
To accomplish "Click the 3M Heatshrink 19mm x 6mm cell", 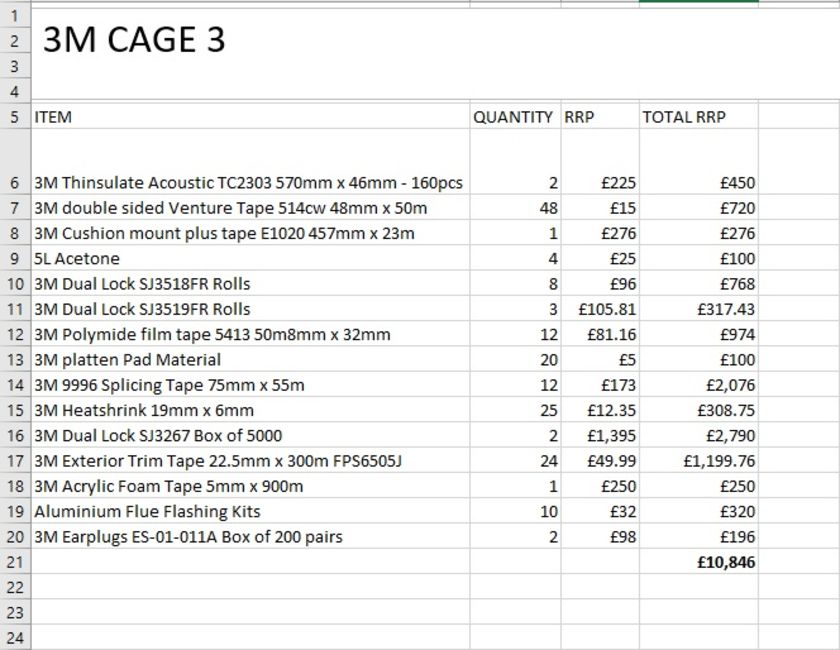I will coord(144,410).
